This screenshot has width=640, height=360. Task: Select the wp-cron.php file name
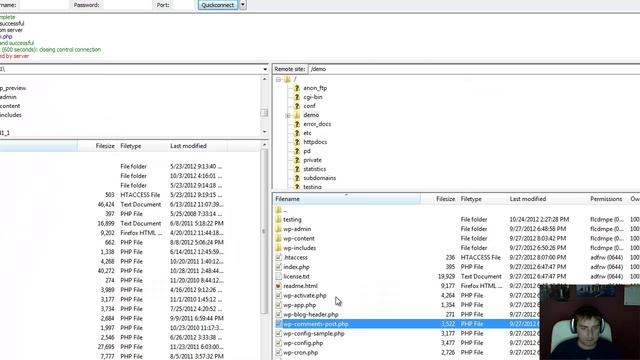tap(300, 353)
